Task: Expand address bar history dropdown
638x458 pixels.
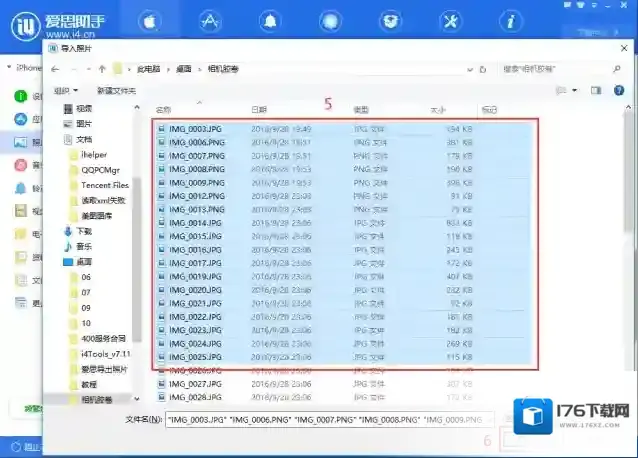Action: (470, 70)
